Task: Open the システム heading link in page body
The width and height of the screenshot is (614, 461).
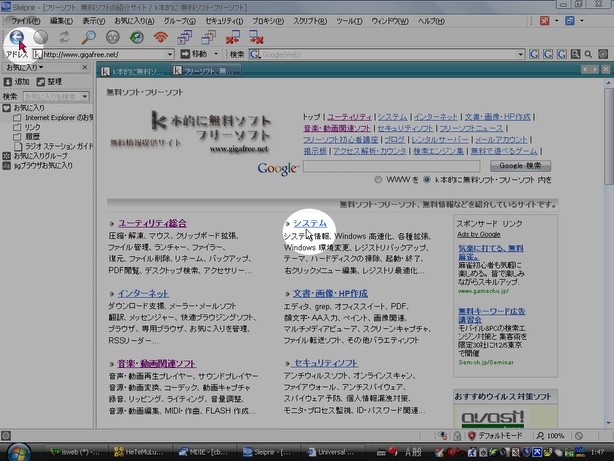Action: pos(310,223)
